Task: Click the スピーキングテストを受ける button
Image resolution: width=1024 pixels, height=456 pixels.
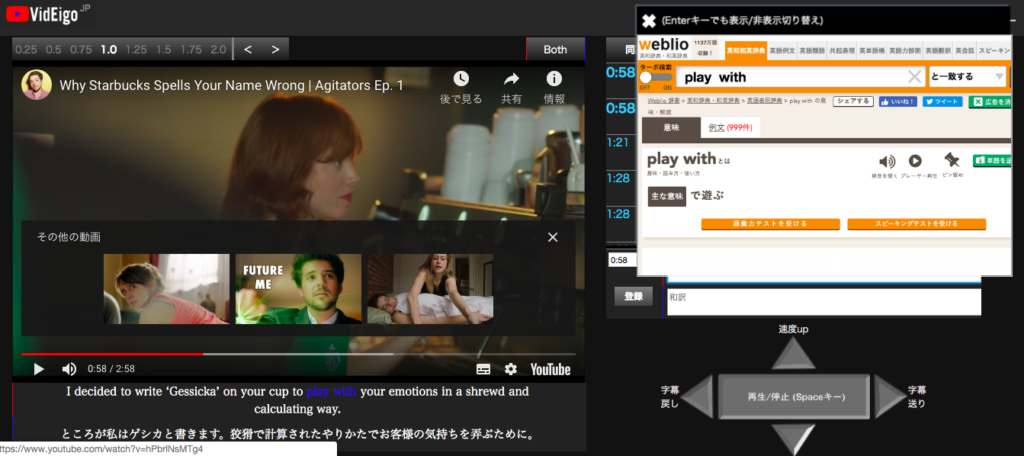Action: click(916, 224)
